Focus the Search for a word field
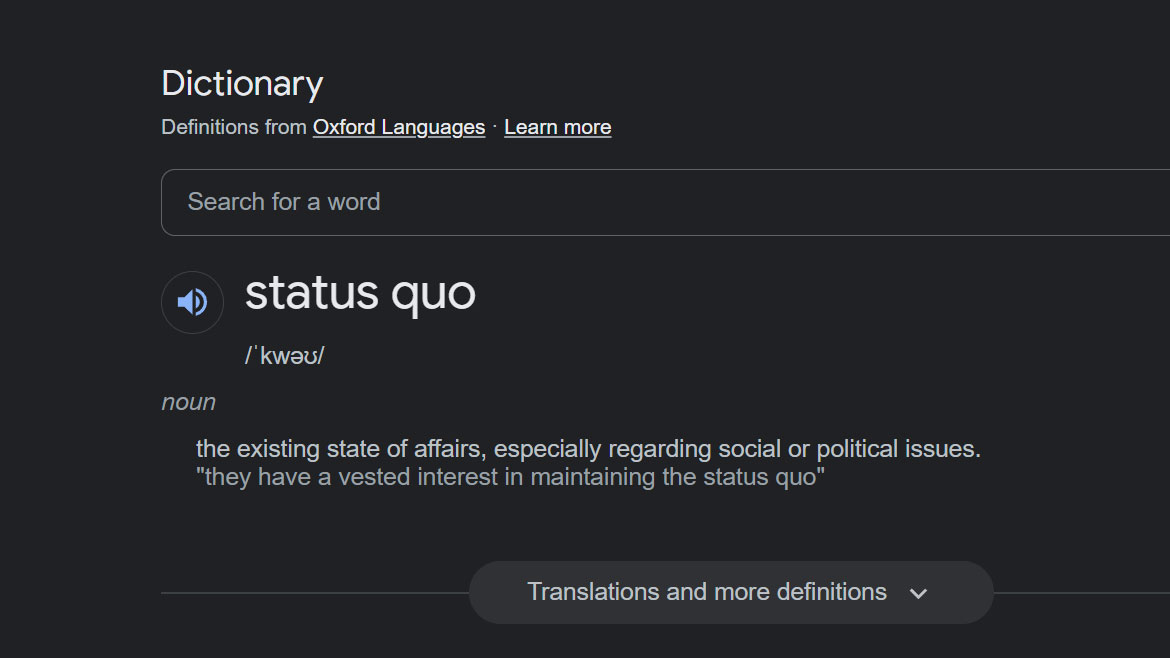Image resolution: width=1170 pixels, height=658 pixels. tap(660, 202)
